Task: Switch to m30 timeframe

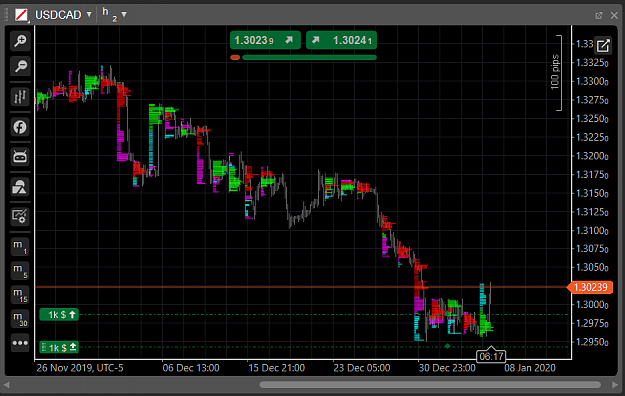Action: click(x=20, y=319)
